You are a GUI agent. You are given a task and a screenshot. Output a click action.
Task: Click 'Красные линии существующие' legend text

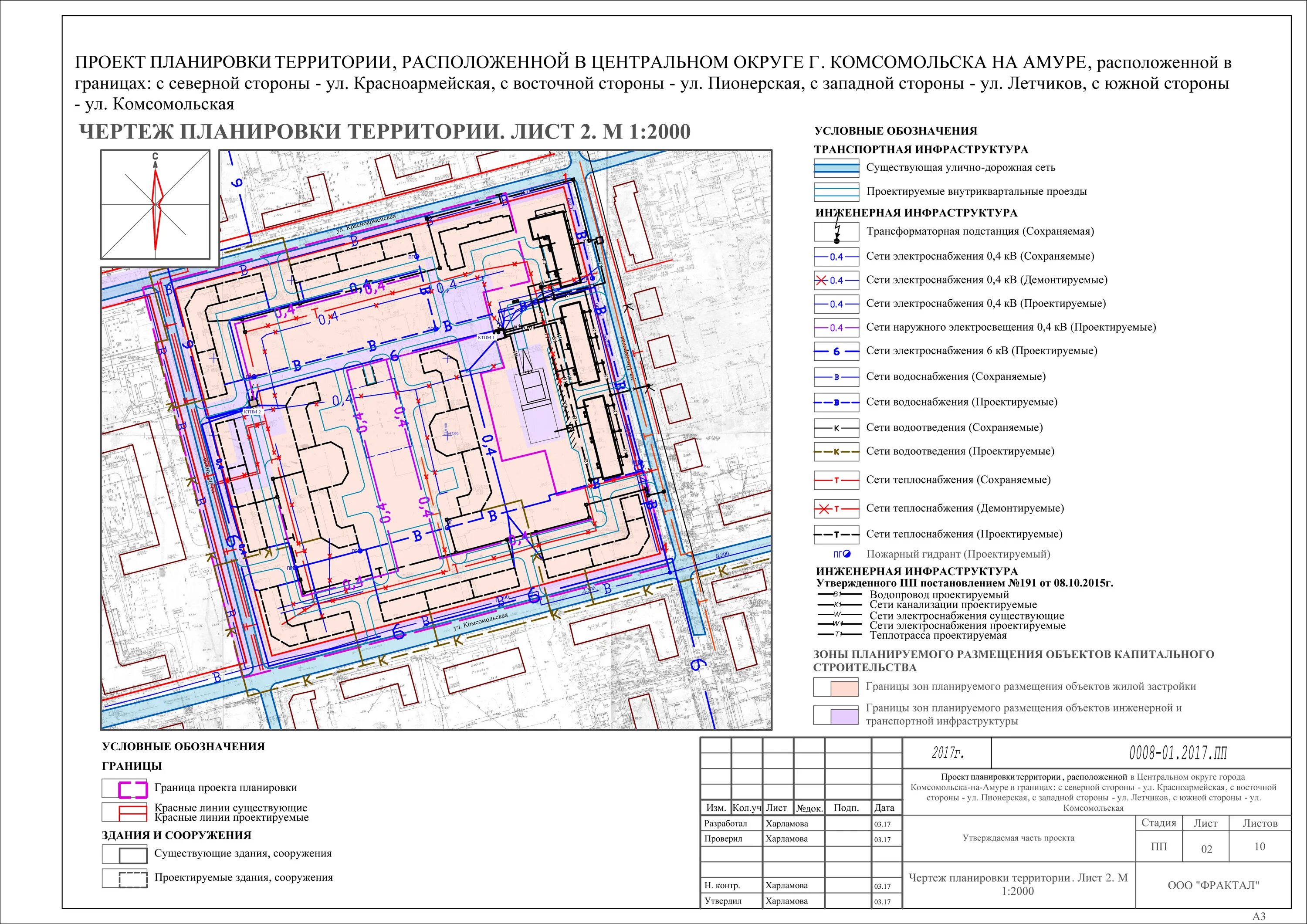click(230, 807)
